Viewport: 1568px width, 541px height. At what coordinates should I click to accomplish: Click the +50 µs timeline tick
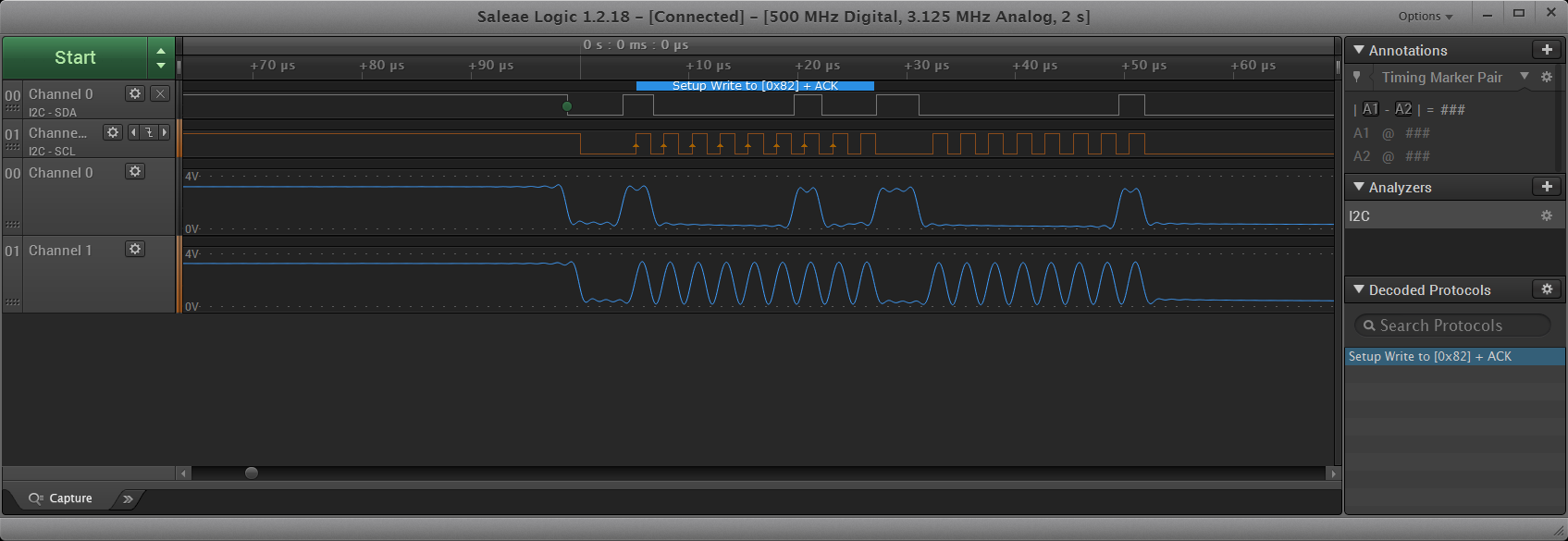tap(1144, 66)
